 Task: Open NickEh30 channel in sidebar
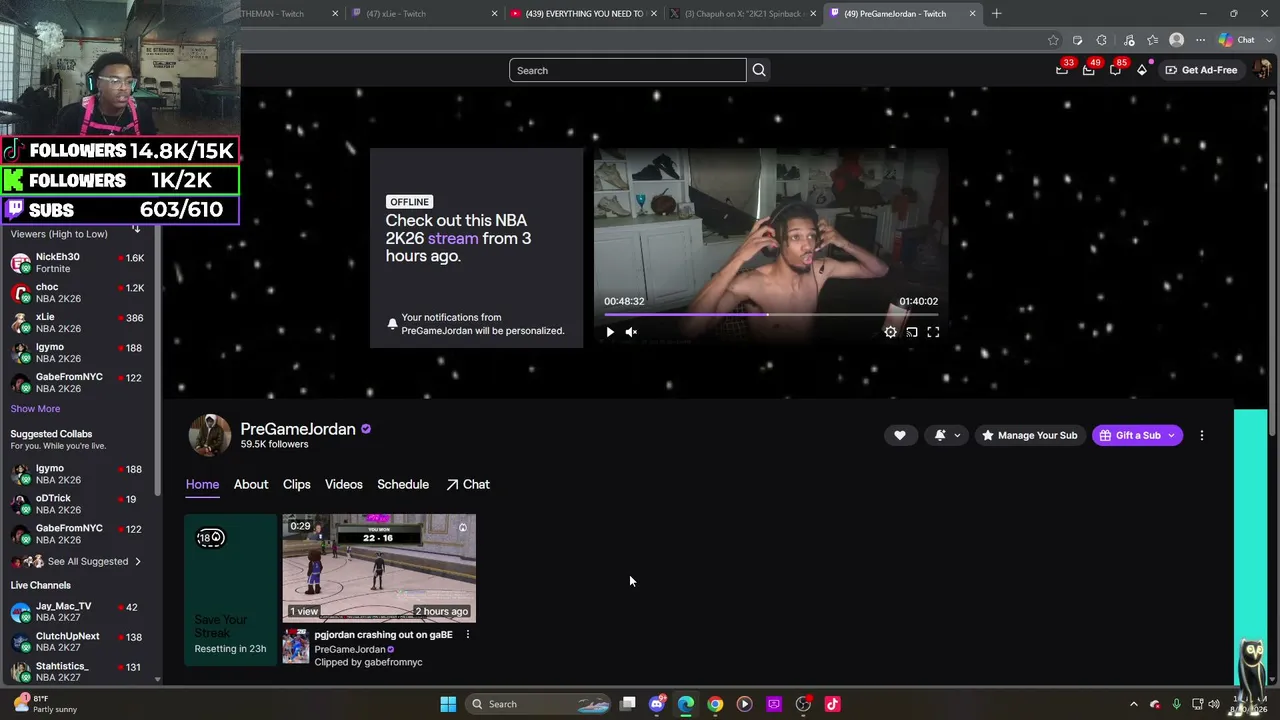point(77,263)
